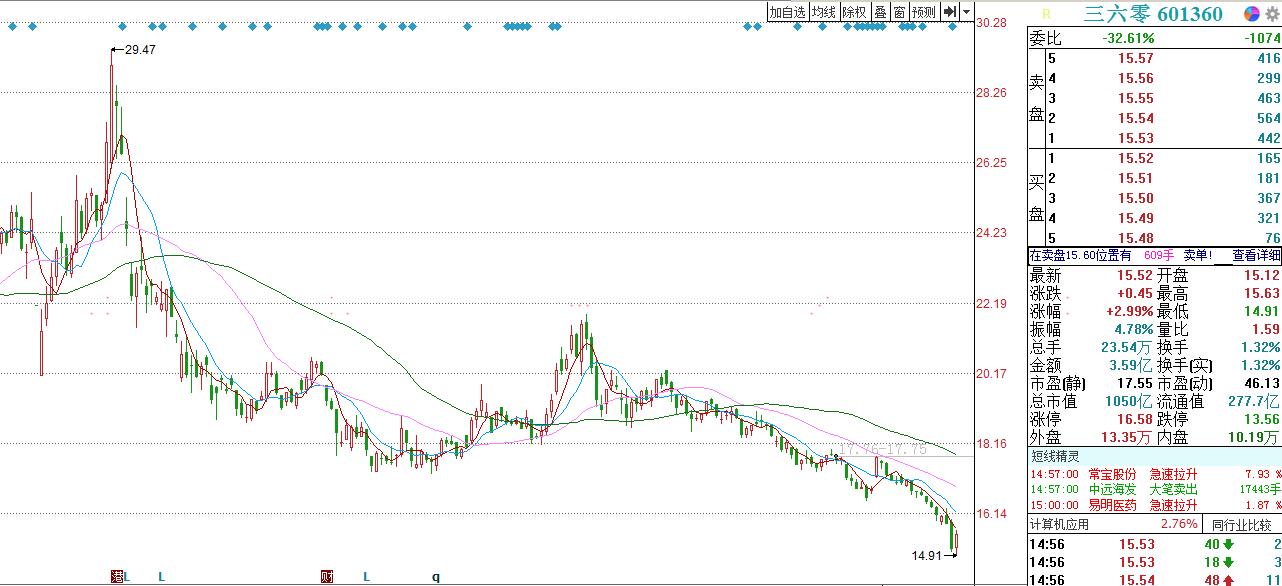This screenshot has width=1282, height=586.
Task: Click the 预测 forecast button
Action: coord(923,12)
